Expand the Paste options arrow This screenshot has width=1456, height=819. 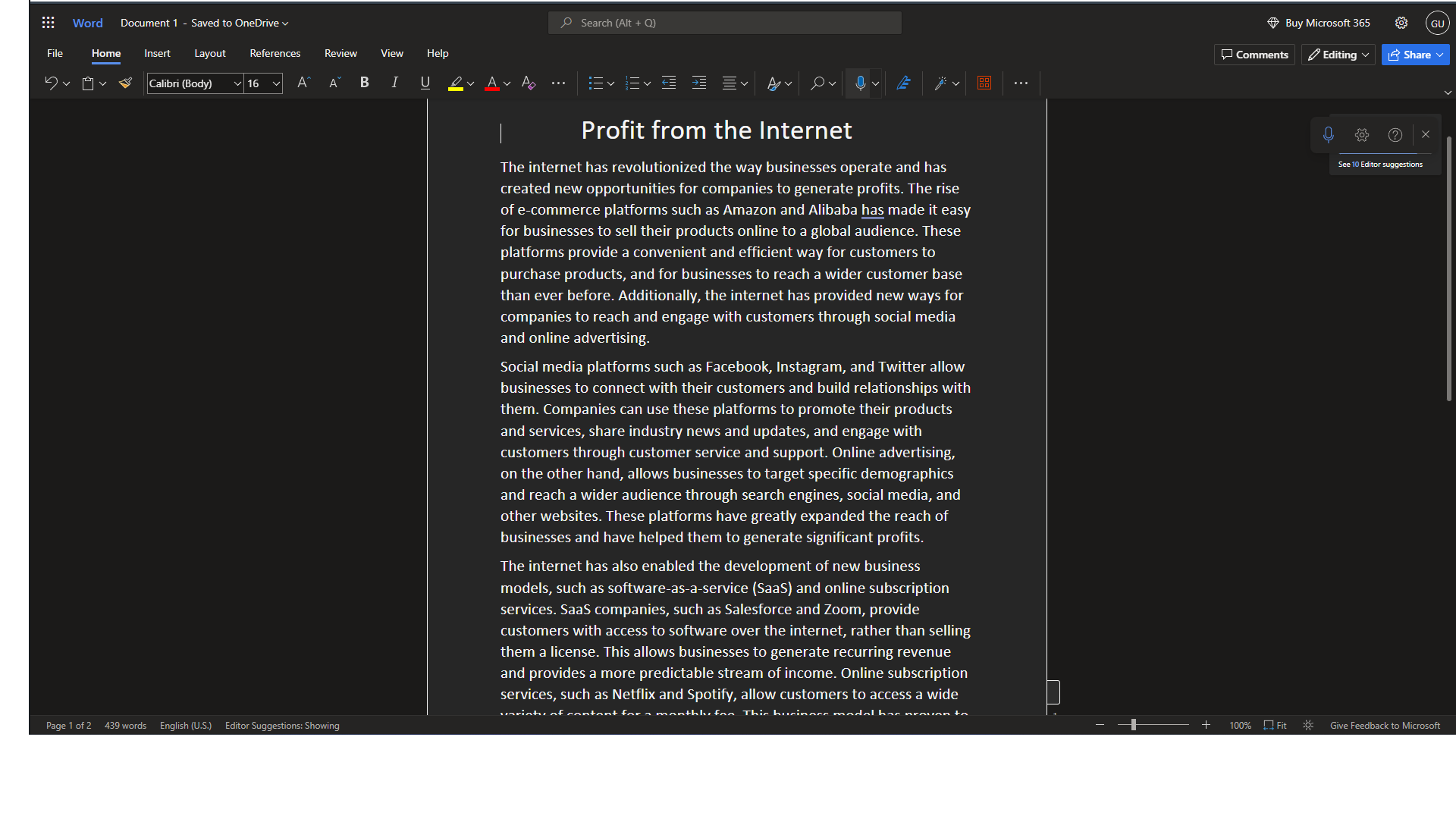click(x=103, y=84)
